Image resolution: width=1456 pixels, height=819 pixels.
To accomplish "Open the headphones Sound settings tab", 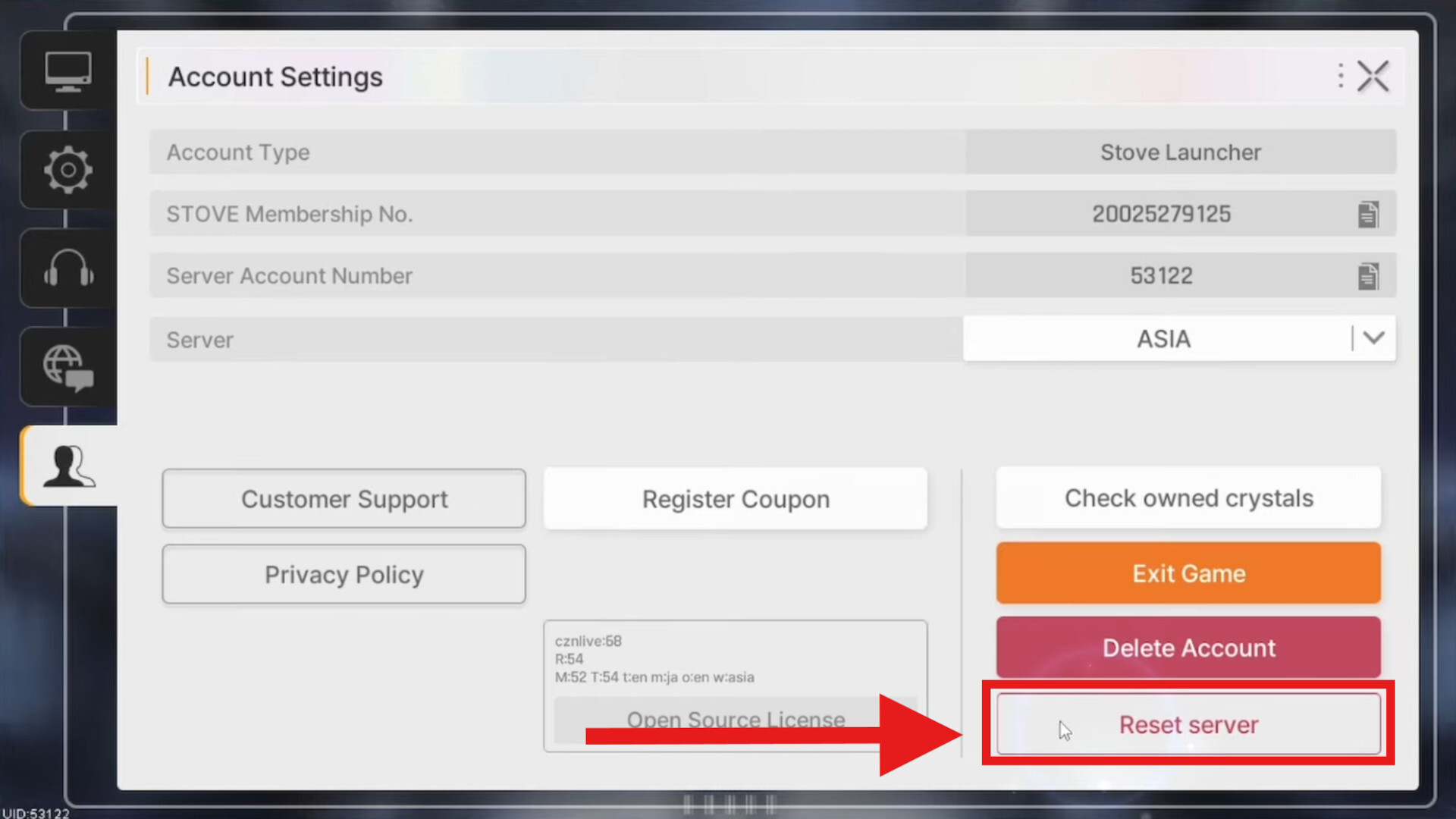I will [x=68, y=268].
